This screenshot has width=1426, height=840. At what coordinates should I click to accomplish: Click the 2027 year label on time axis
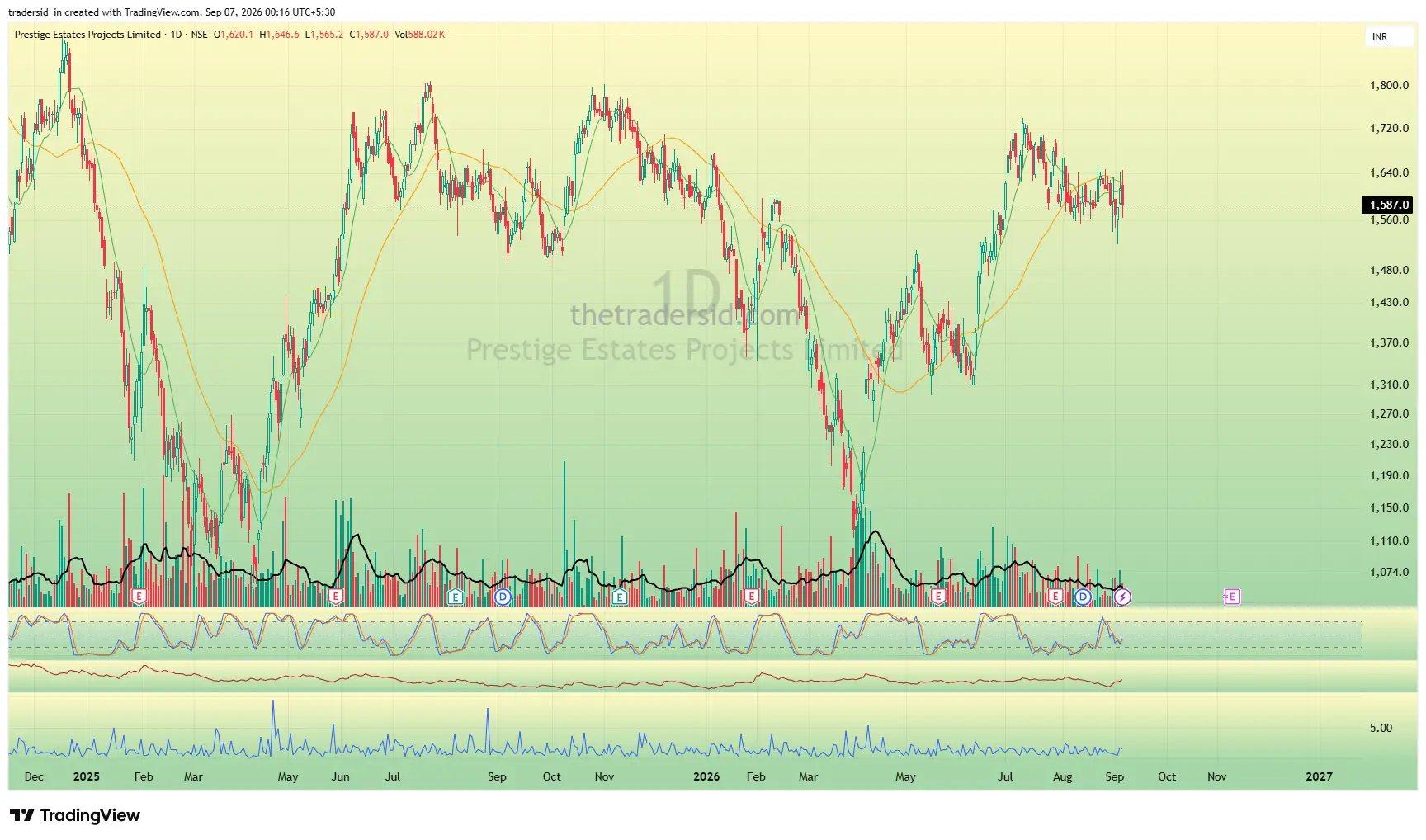click(1319, 776)
